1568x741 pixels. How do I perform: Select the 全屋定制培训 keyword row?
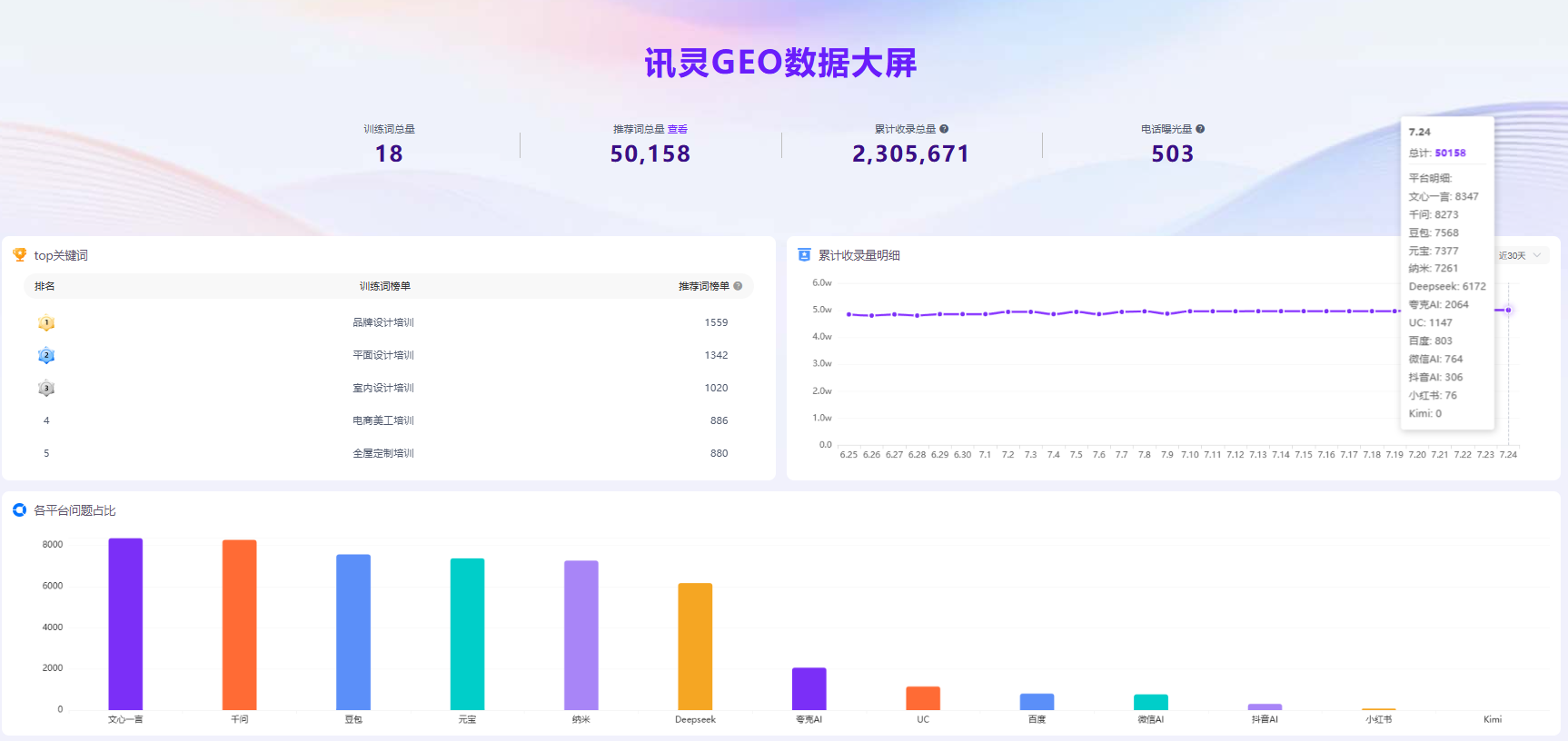389,453
